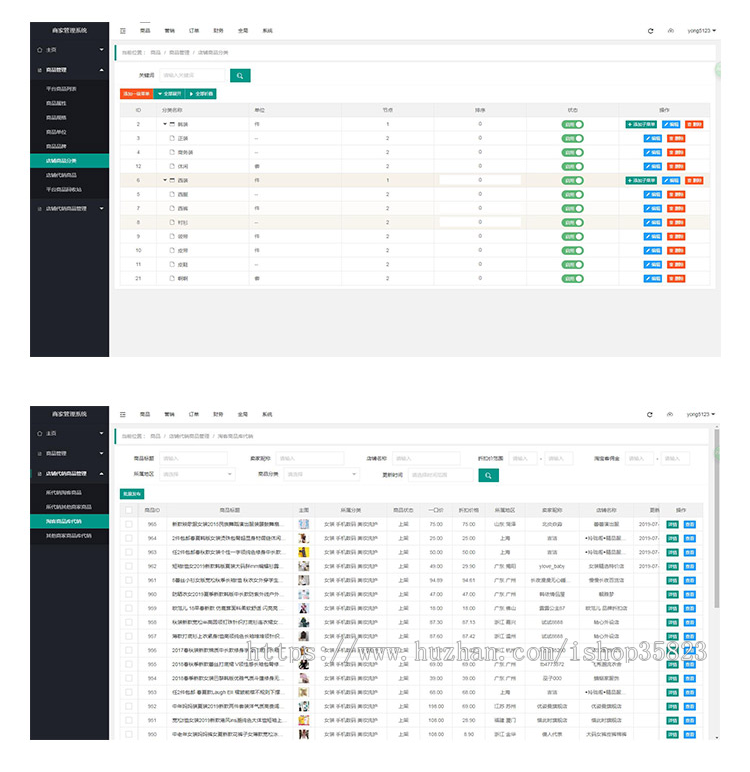Image resolution: width=750 pixels, height=772 pixels.
Task: Click the refresh icon in lower screenshot header
Action: [650, 414]
